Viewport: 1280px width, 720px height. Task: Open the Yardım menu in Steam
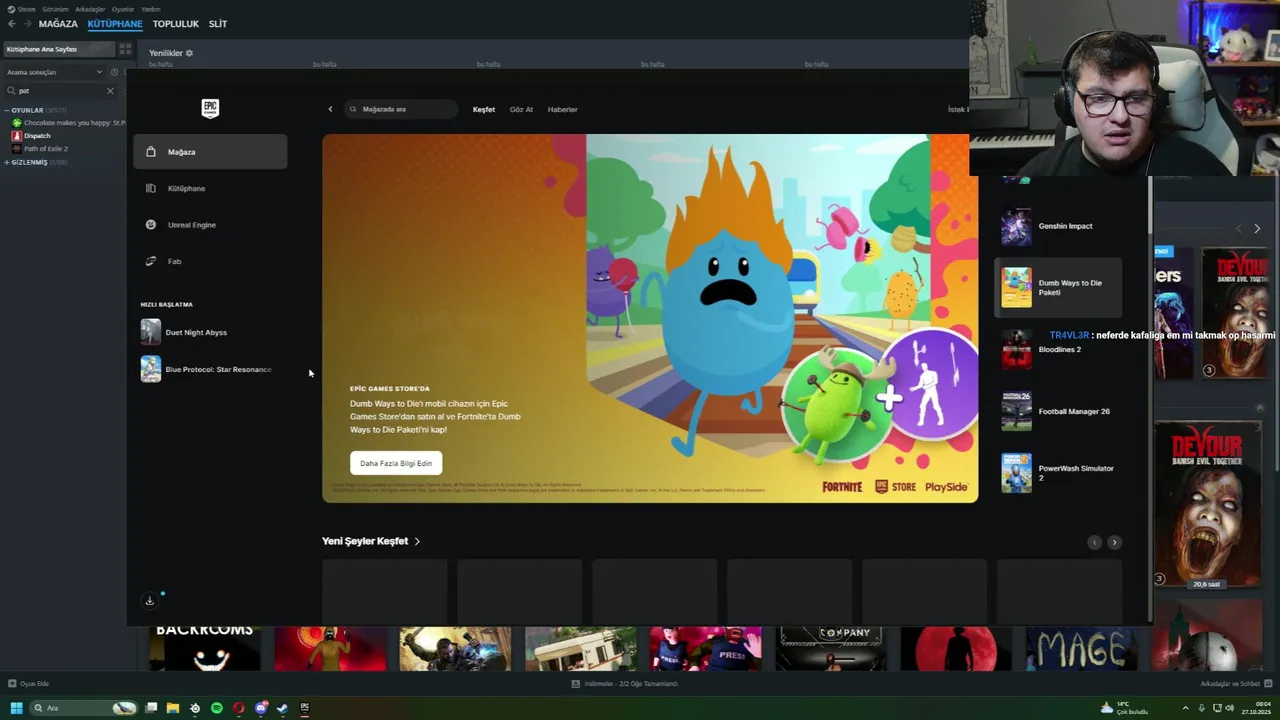[150, 9]
